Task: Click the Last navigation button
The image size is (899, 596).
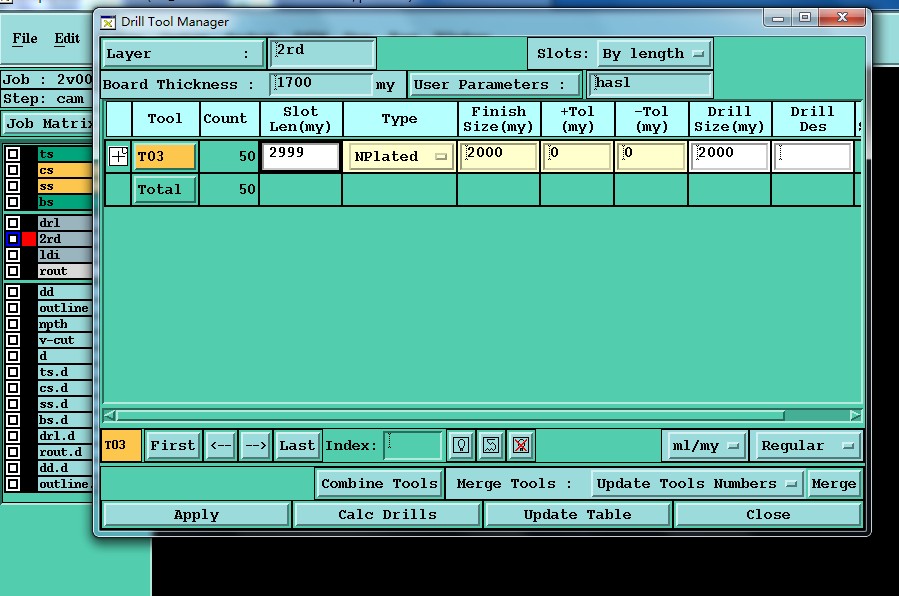Action: pos(296,446)
